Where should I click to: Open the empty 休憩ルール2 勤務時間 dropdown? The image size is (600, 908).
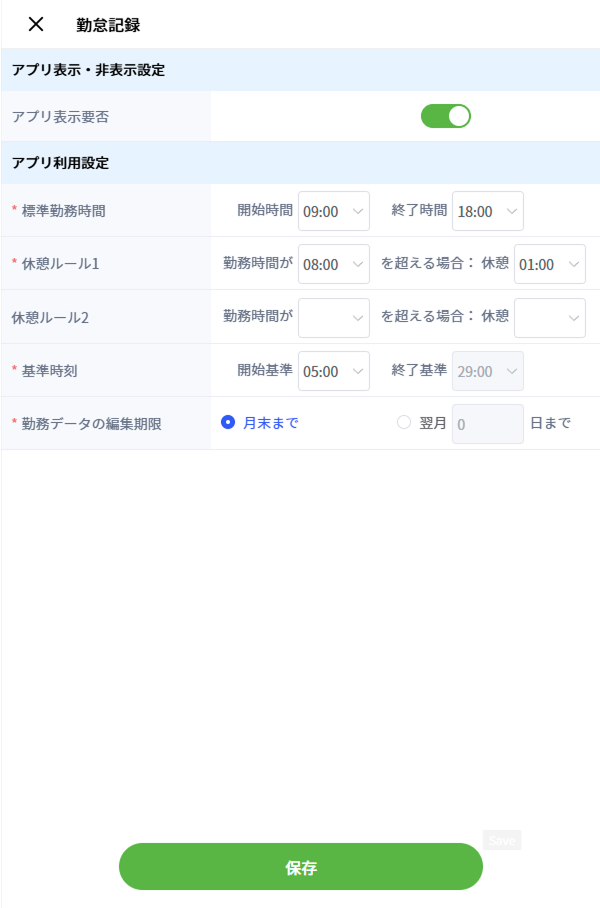tap(334, 318)
